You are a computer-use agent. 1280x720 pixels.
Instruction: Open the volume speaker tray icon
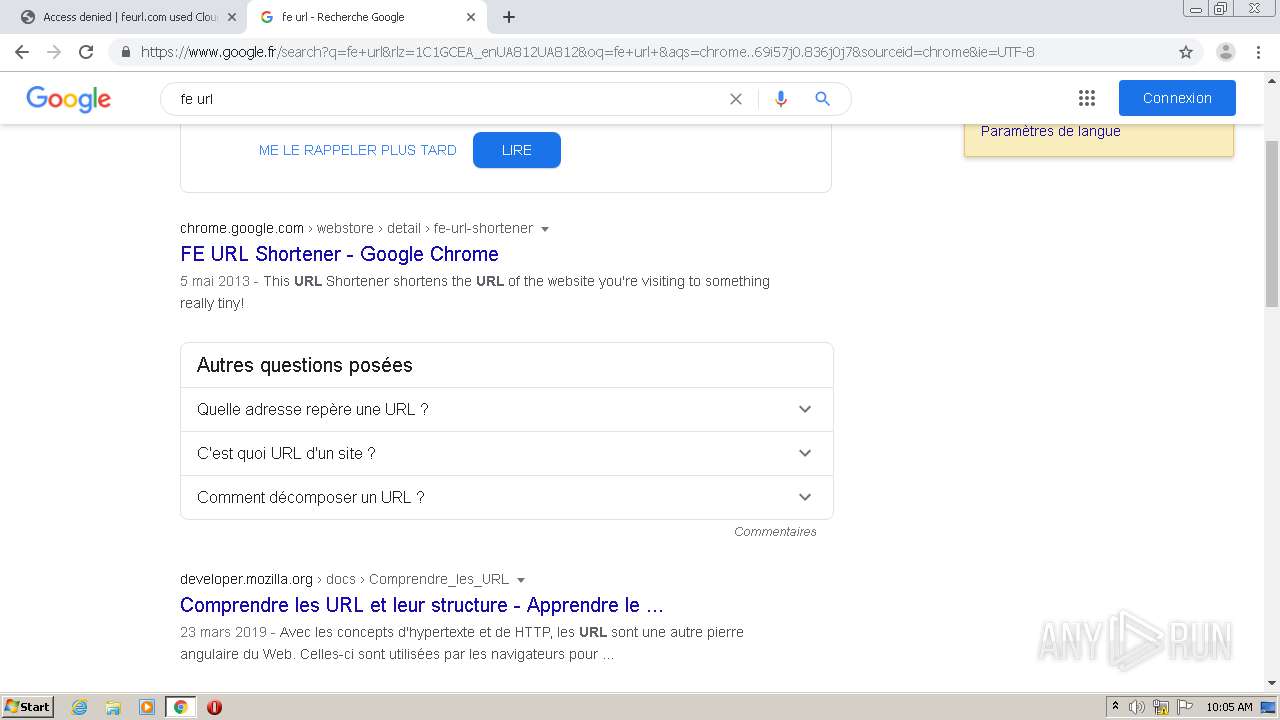(1136, 707)
